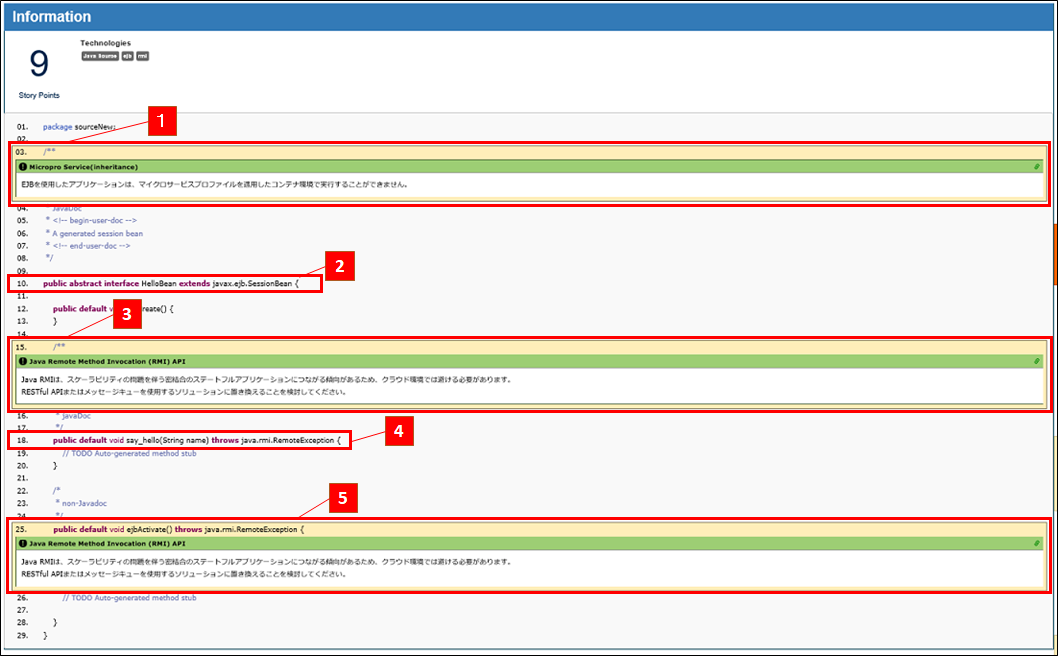Click the package sourceNeu statement on line 01

79,127
